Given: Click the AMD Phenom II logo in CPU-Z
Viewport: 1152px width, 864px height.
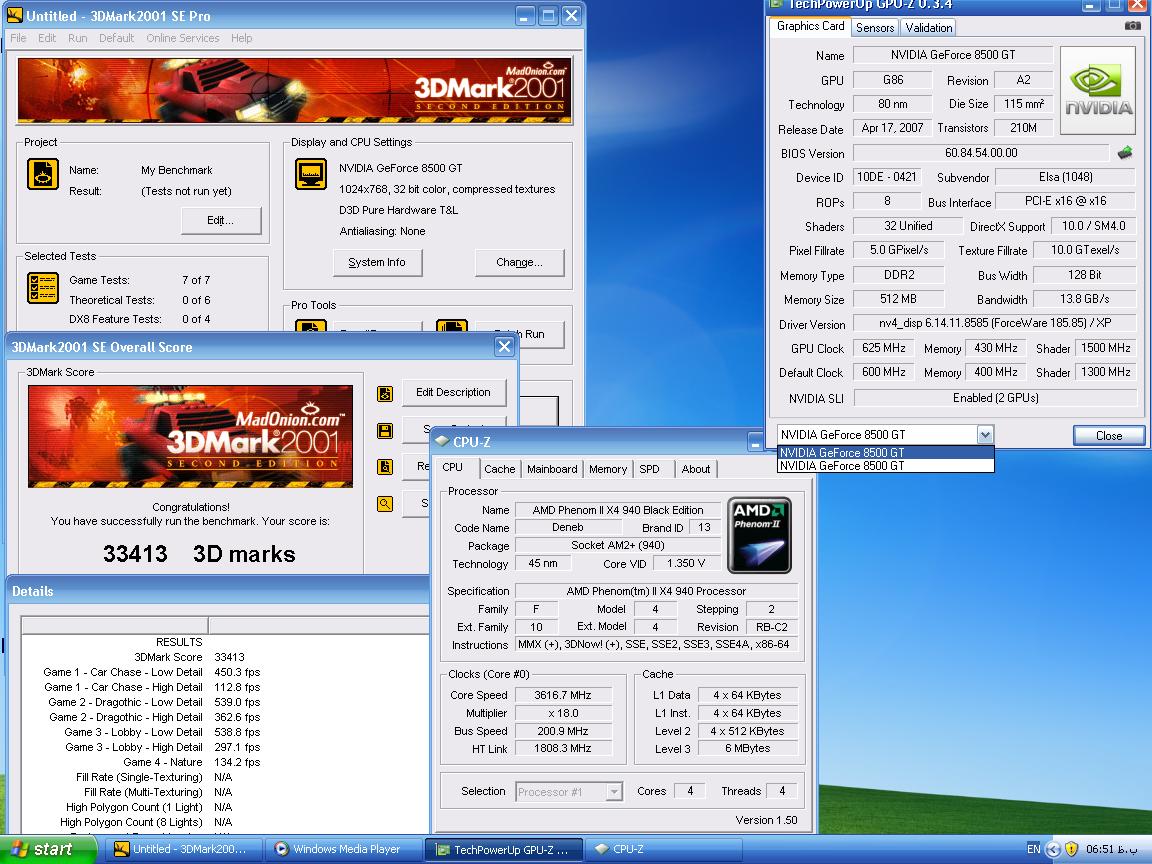Looking at the screenshot, I should tap(760, 535).
